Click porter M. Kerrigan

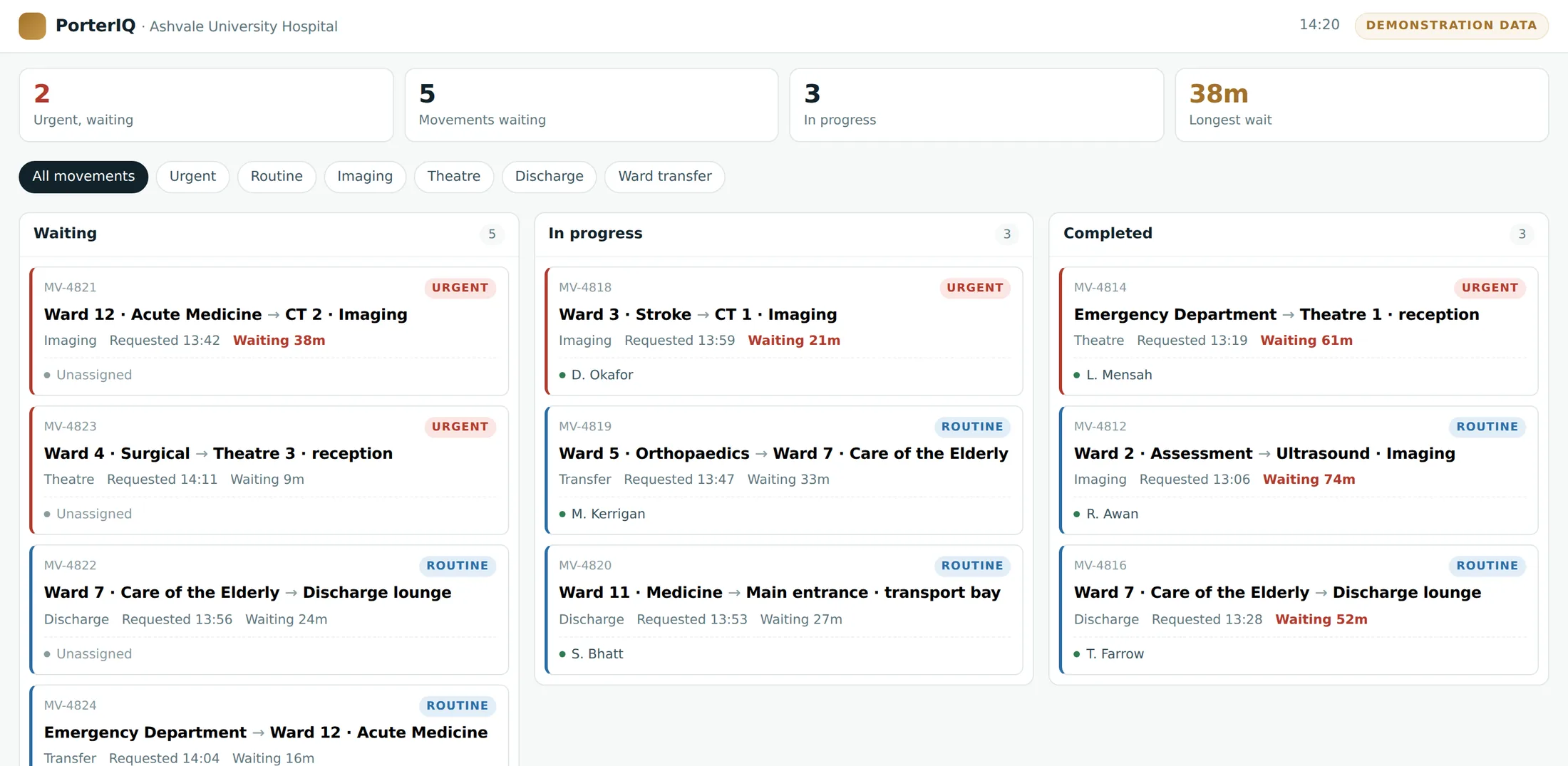[x=608, y=514]
